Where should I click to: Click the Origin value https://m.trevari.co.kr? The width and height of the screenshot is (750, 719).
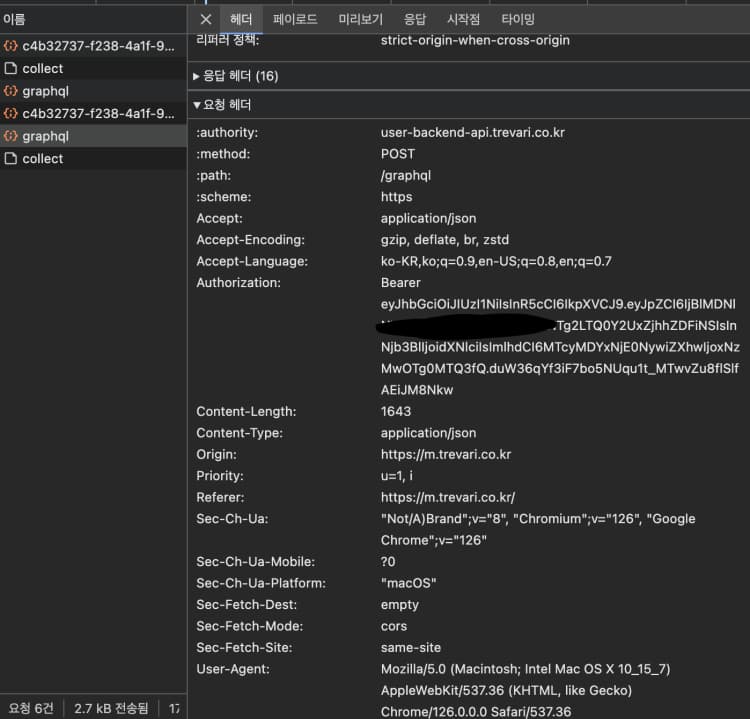pos(446,454)
